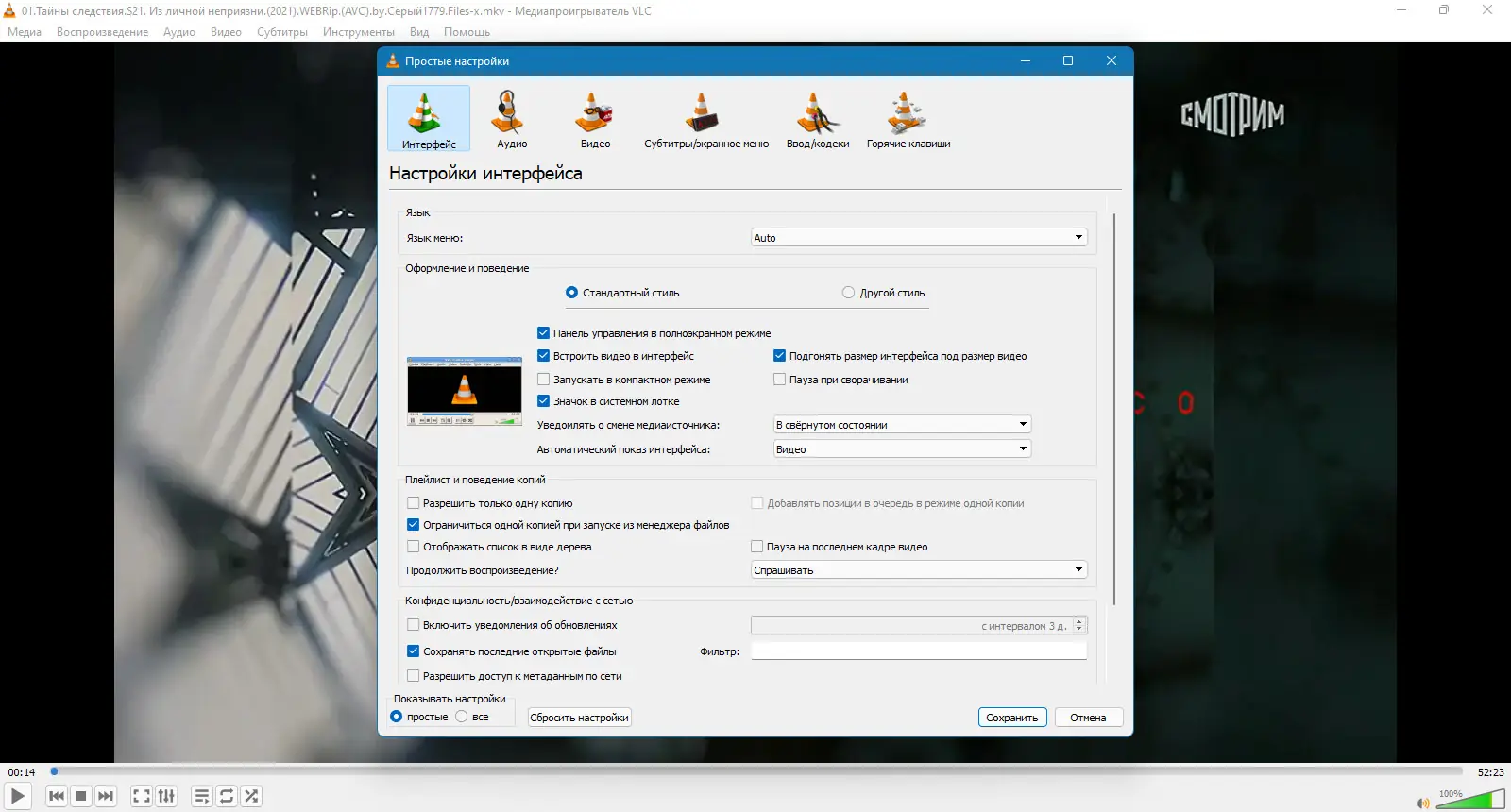1511x812 pixels.
Task: Click the play button in the player
Action: (x=18, y=796)
